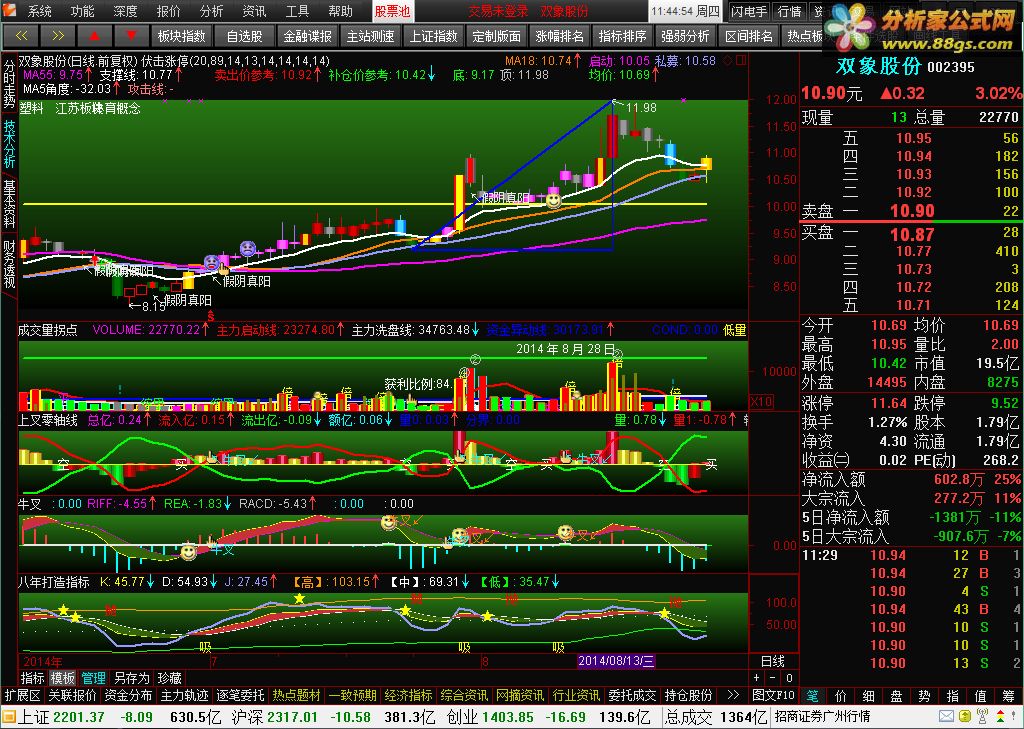Switch to the 基本资料 side tab
The image size is (1024, 729).
click(x=9, y=204)
